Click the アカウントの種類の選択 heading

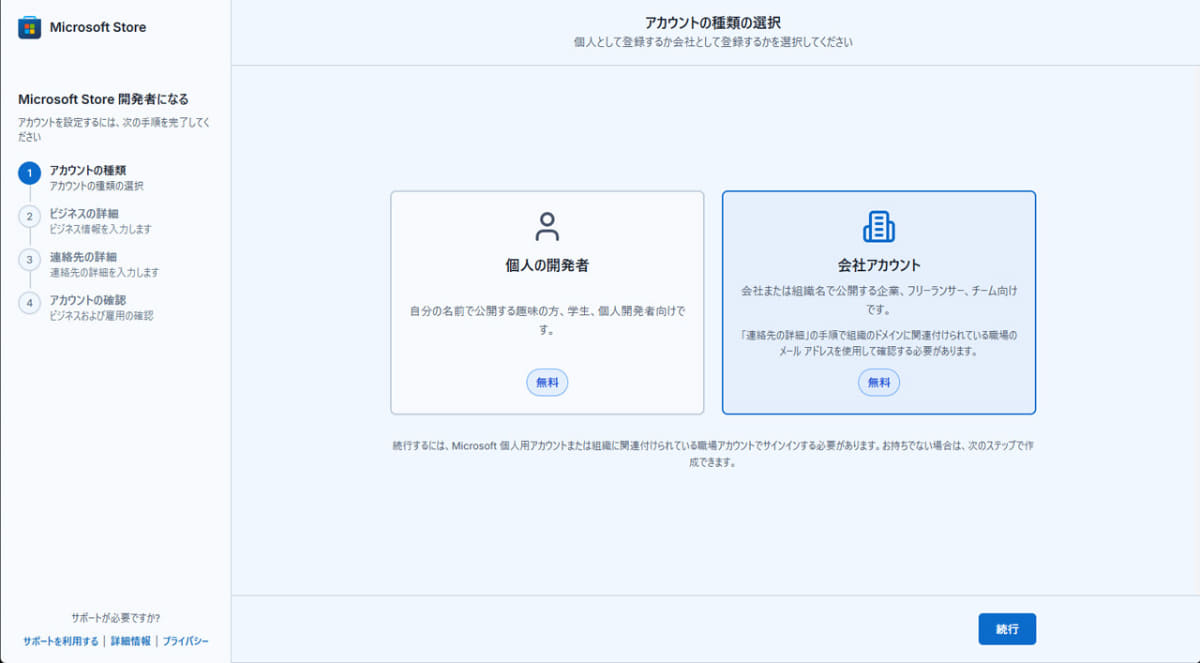click(x=714, y=22)
